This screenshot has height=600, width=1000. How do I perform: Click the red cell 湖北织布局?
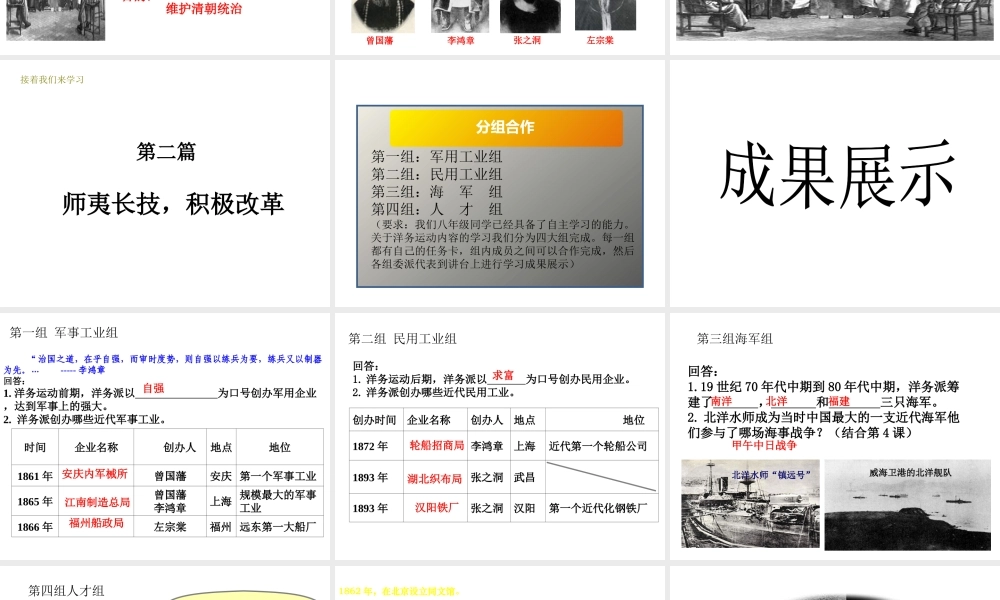(434, 479)
